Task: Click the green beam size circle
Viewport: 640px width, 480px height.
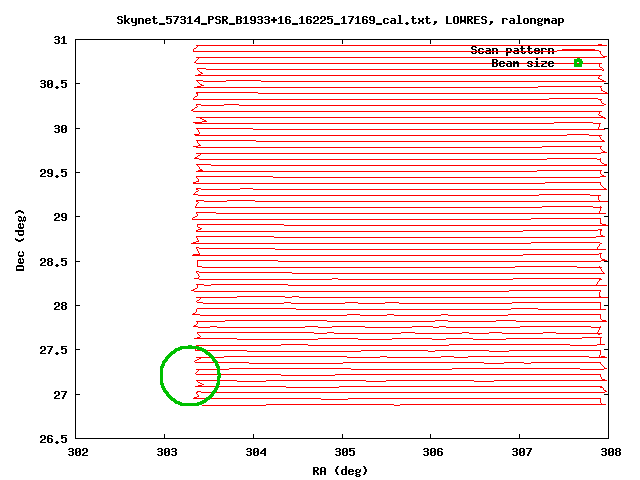Action: [x=190, y=376]
